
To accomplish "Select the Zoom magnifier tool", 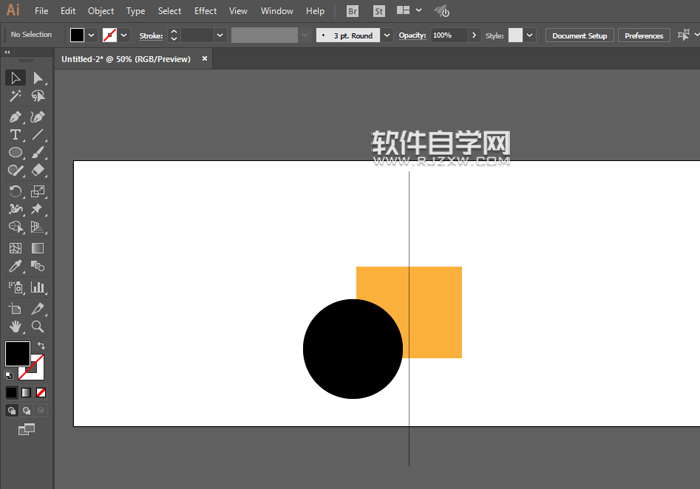I will click(38, 326).
